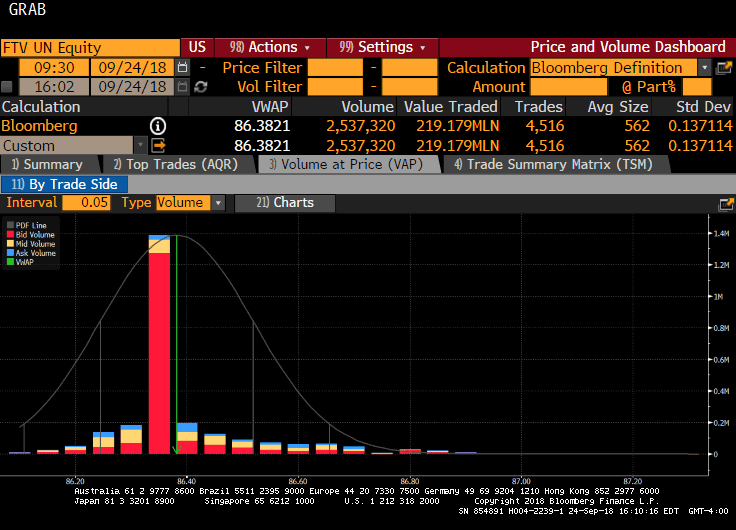Click the info icon next to Bloomberg
The width and height of the screenshot is (736, 530).
tap(158, 126)
